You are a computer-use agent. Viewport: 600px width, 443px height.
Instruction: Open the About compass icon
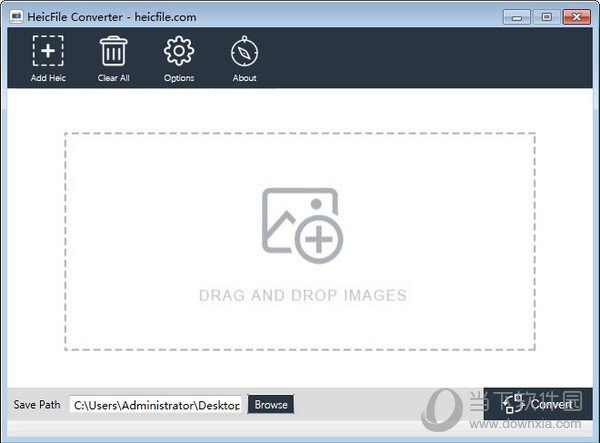click(245, 52)
